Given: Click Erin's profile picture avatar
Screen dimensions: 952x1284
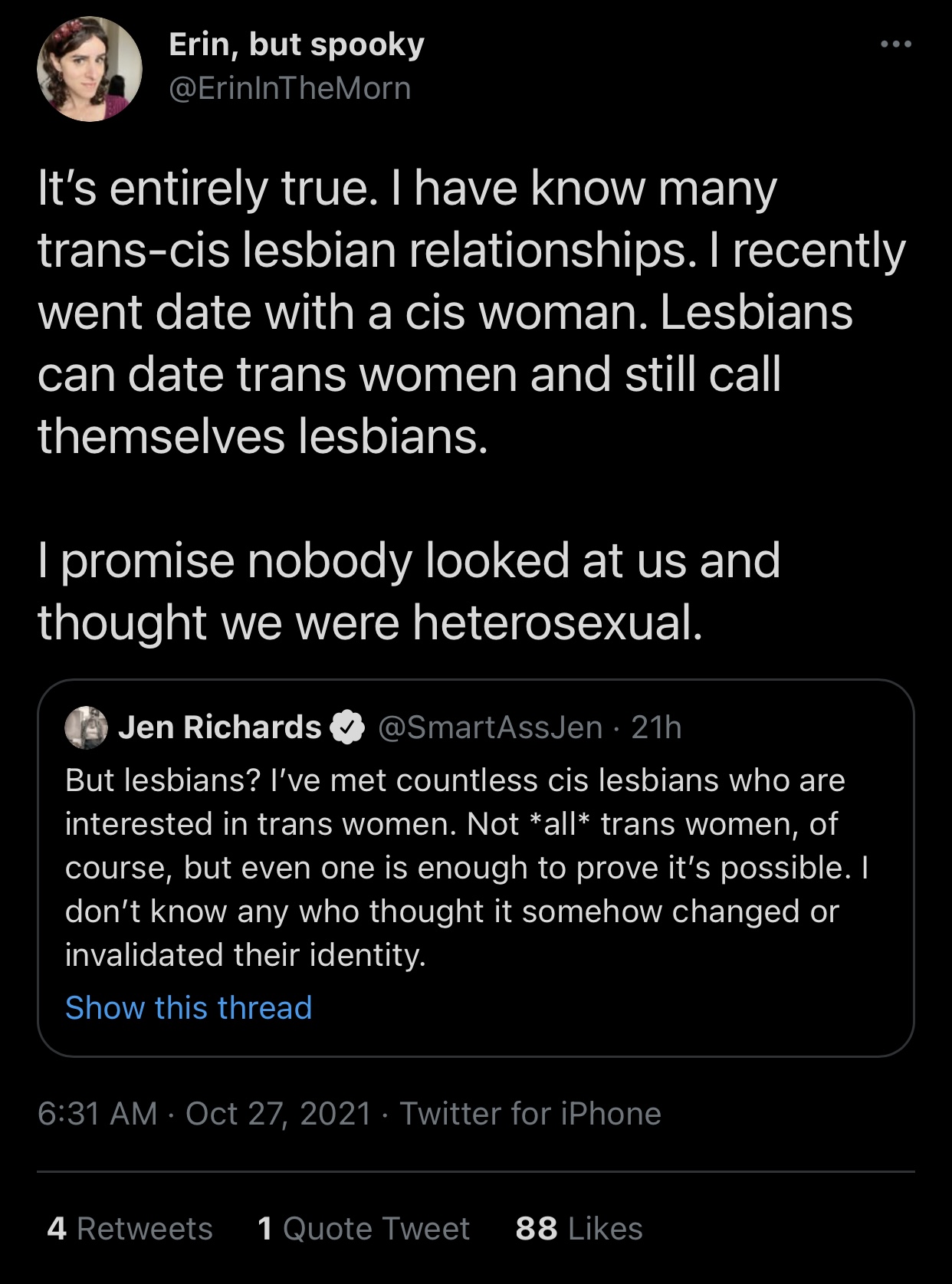Looking at the screenshot, I should [90, 69].
